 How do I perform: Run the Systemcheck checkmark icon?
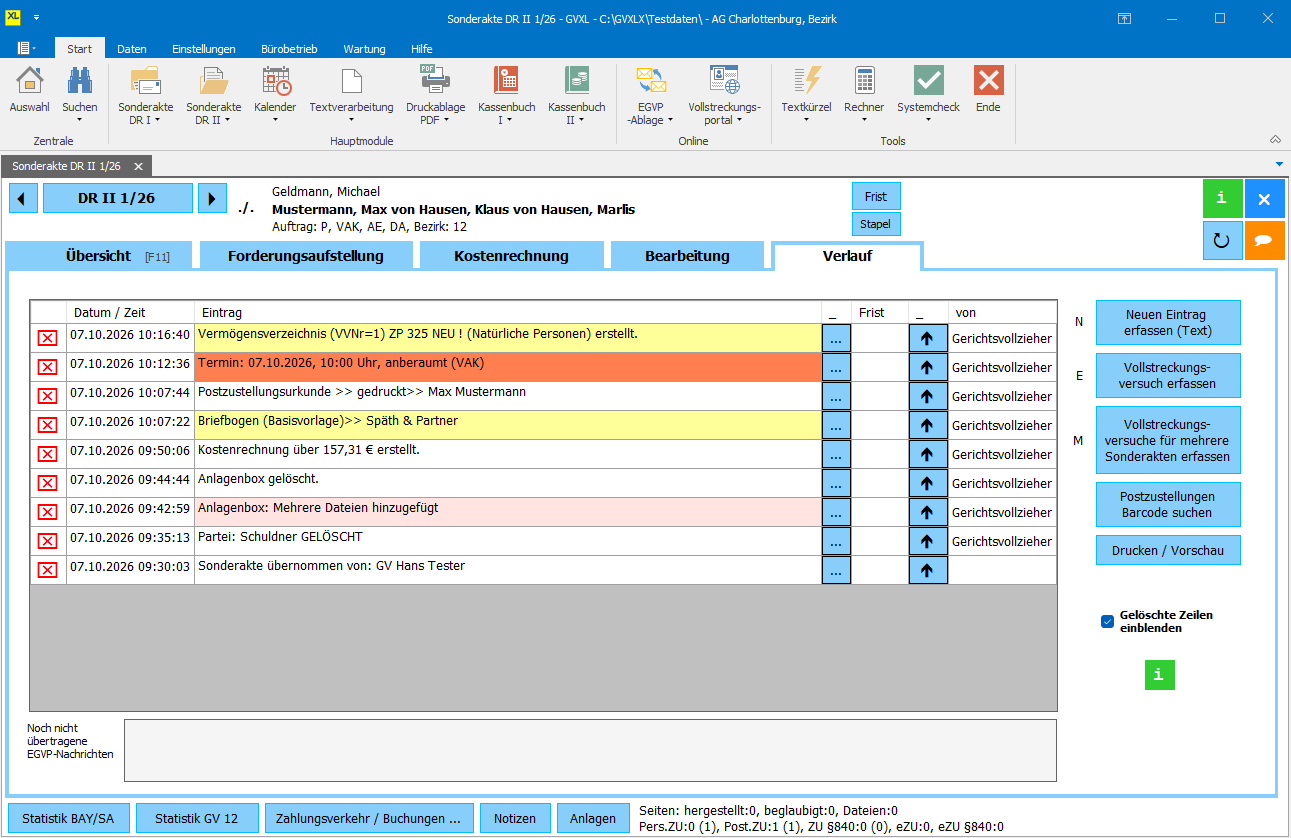929,80
